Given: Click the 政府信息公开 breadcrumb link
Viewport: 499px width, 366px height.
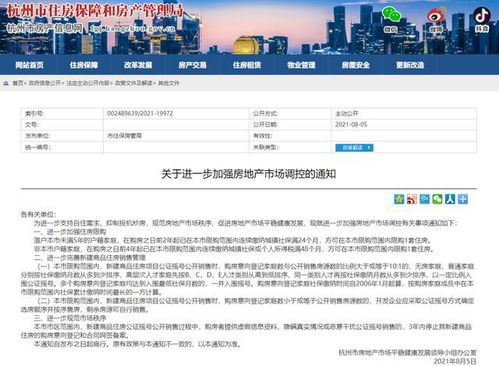Looking at the screenshot, I should tap(45, 83).
